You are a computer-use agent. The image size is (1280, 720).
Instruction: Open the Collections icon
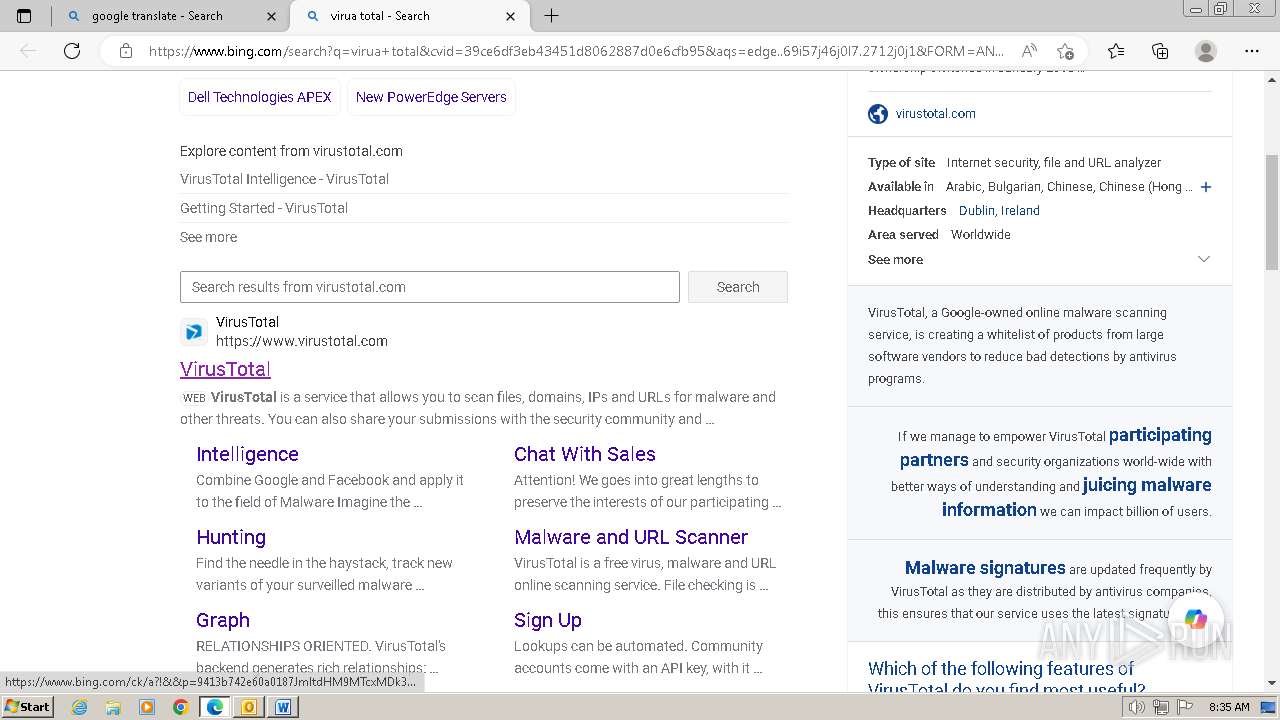pyautogui.click(x=1160, y=51)
